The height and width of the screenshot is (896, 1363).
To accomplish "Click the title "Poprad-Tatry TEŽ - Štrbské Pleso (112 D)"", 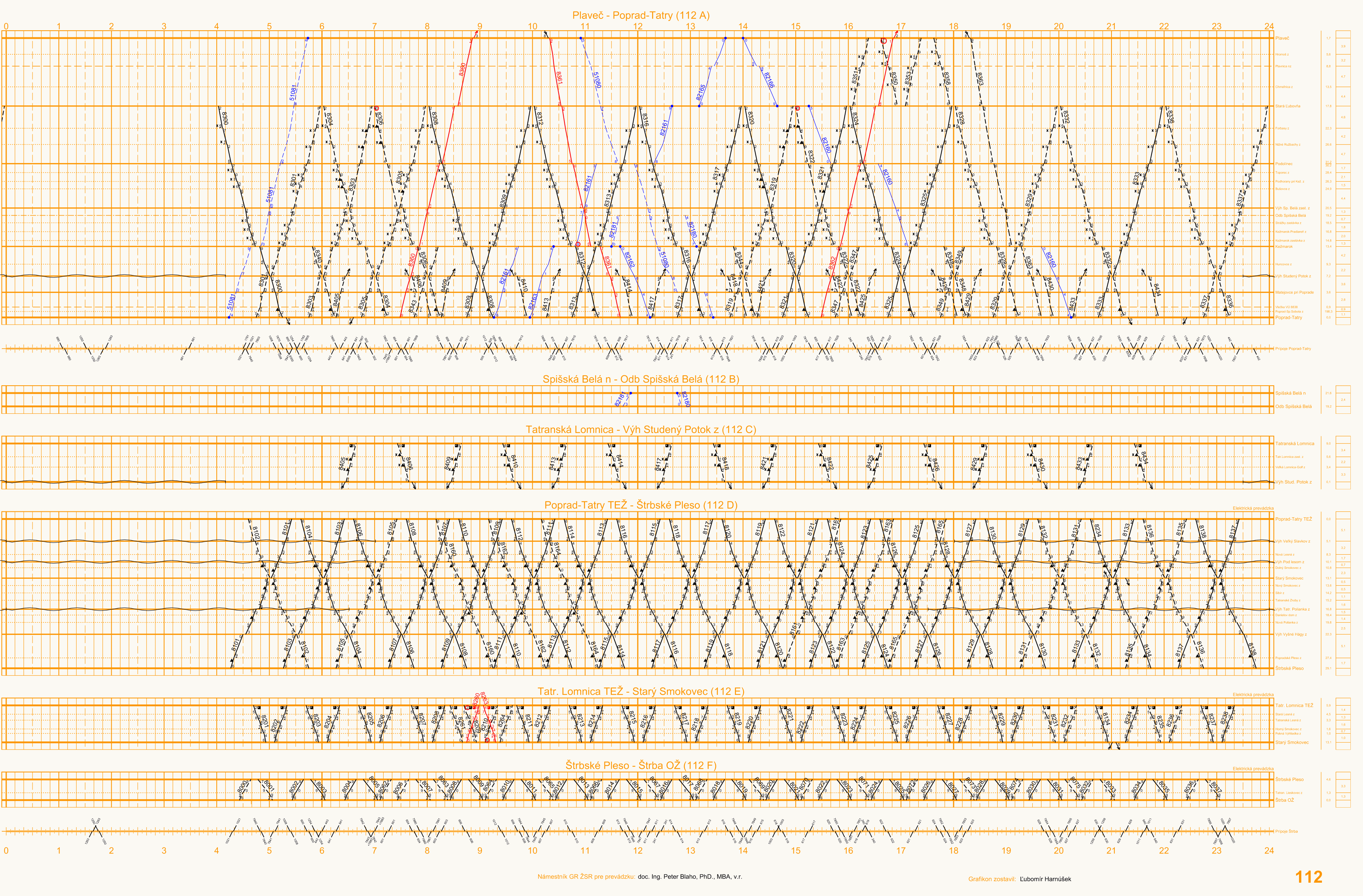I will pos(641,505).
